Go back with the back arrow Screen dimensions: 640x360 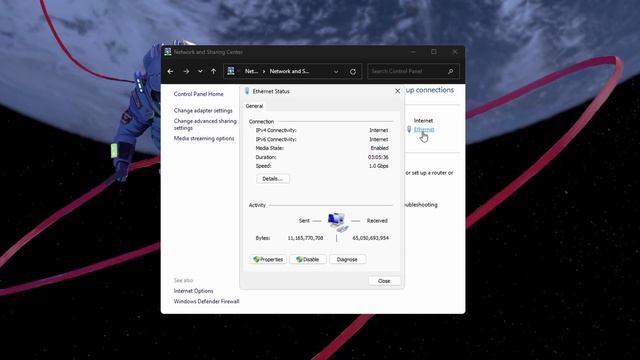170,71
